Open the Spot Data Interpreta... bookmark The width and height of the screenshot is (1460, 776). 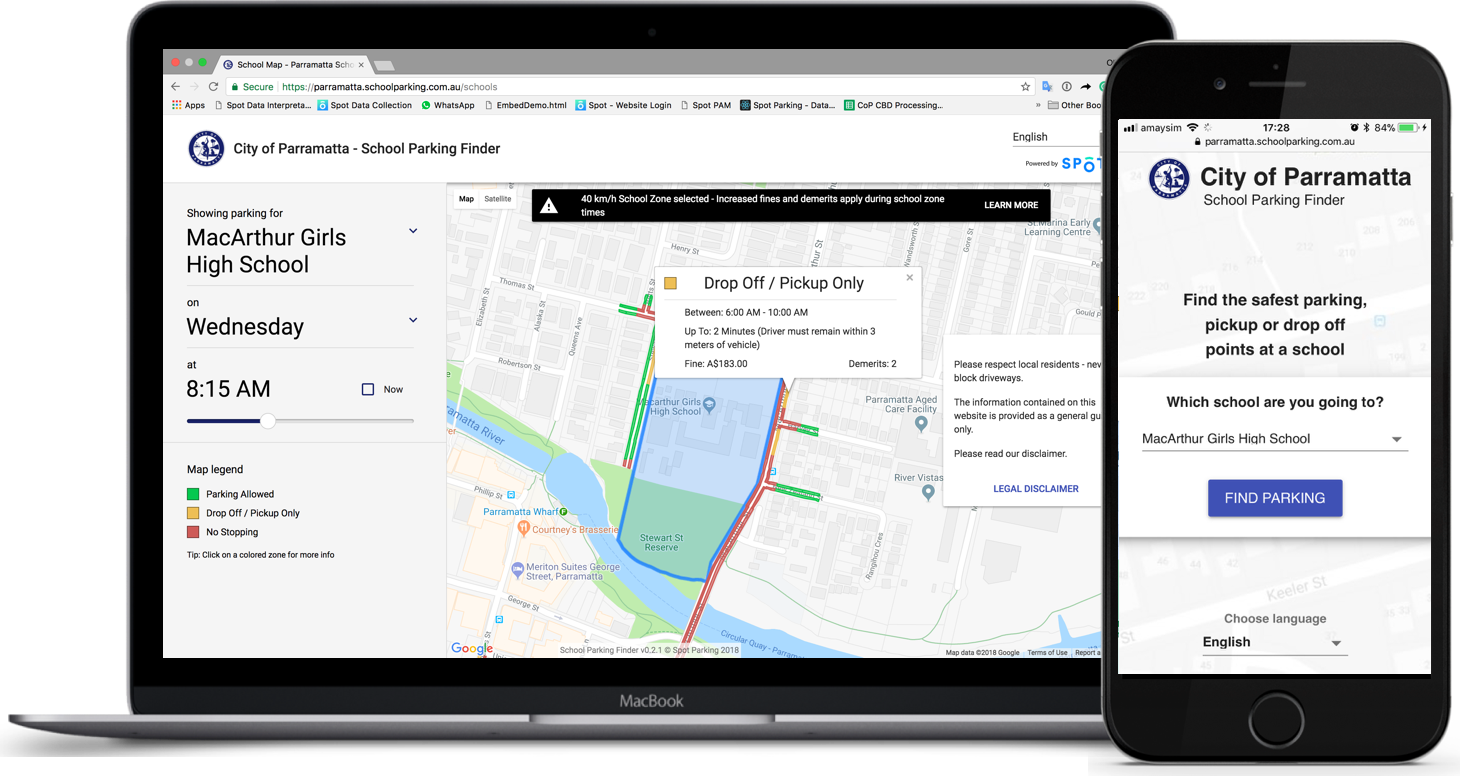coord(263,105)
